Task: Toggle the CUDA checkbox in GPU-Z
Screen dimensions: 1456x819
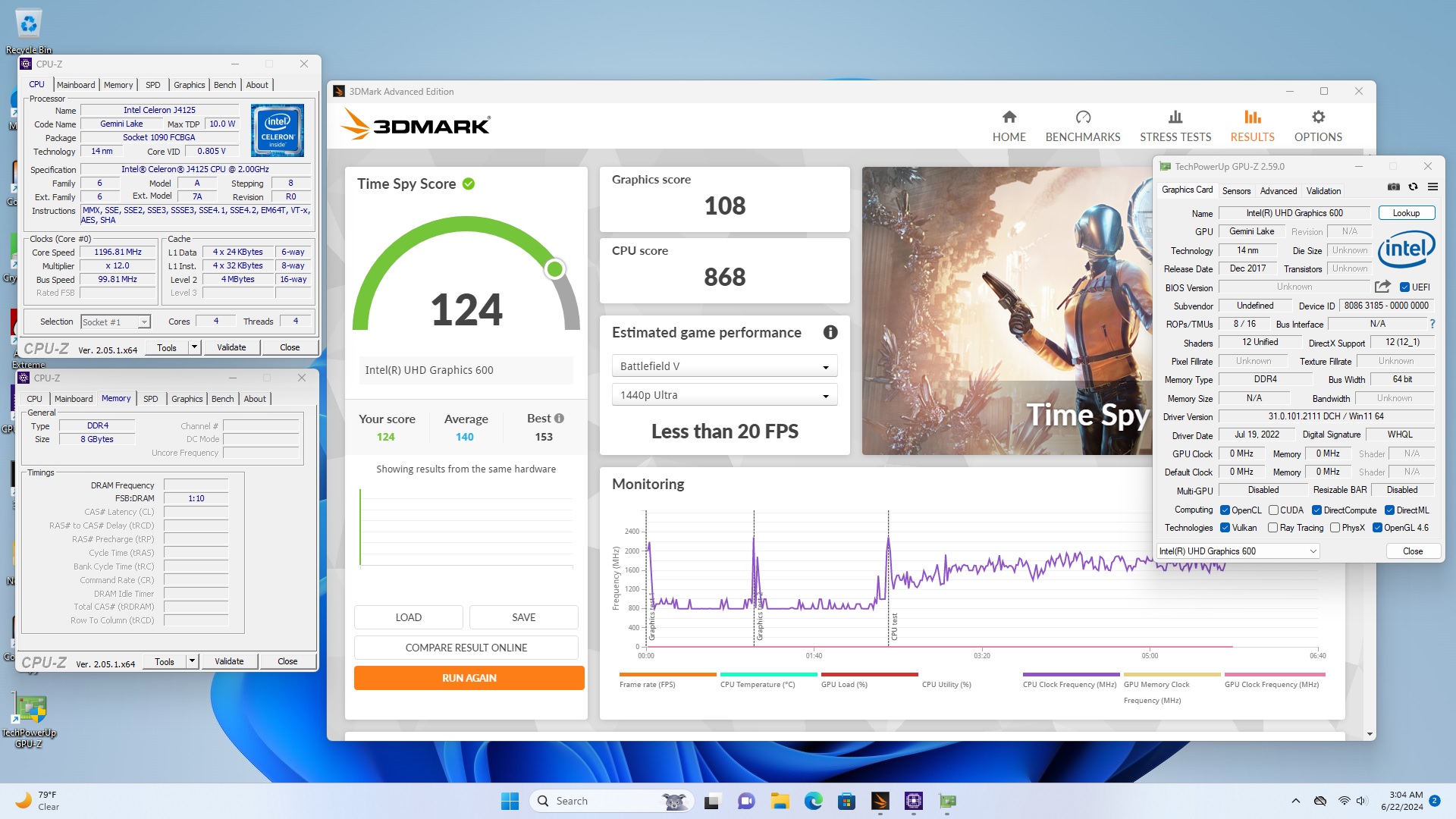Action: 1273,510
